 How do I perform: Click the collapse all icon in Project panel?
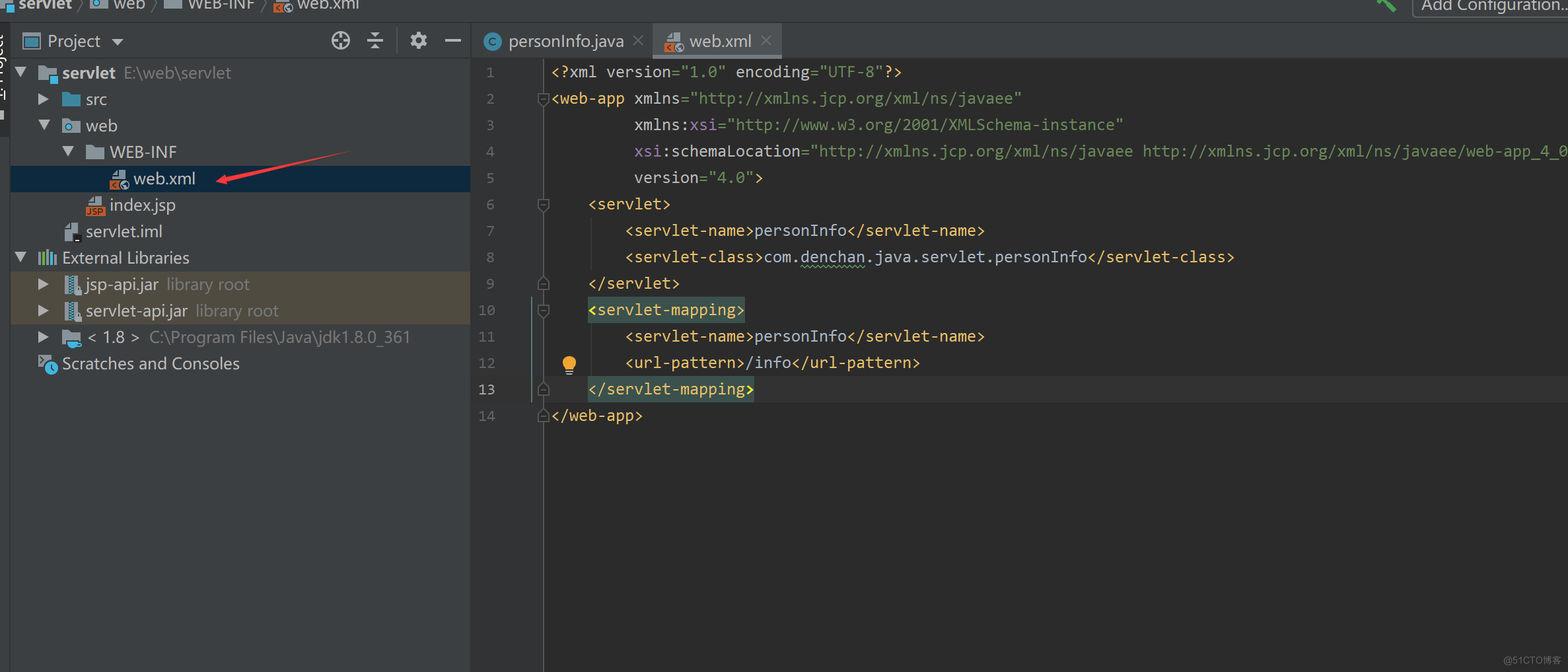375,41
